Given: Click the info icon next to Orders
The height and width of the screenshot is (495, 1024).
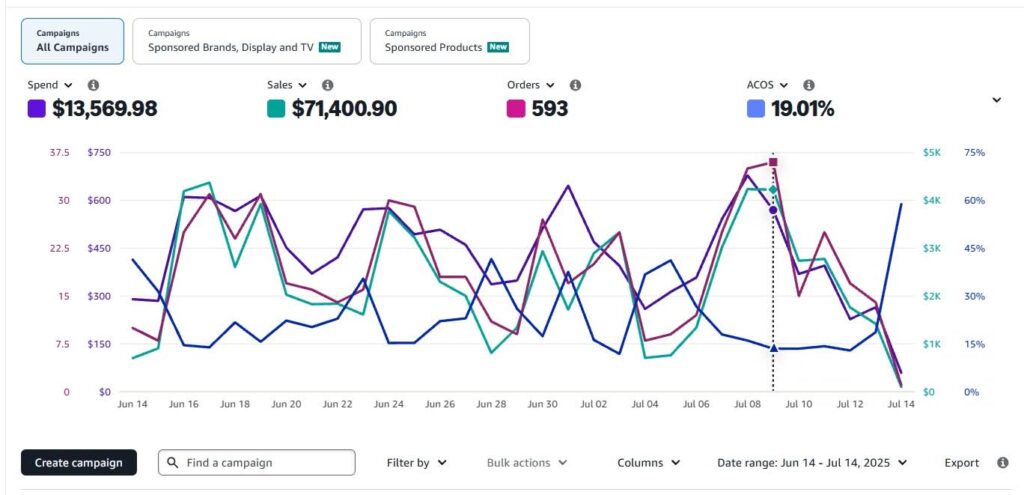Looking at the screenshot, I should tap(575, 86).
